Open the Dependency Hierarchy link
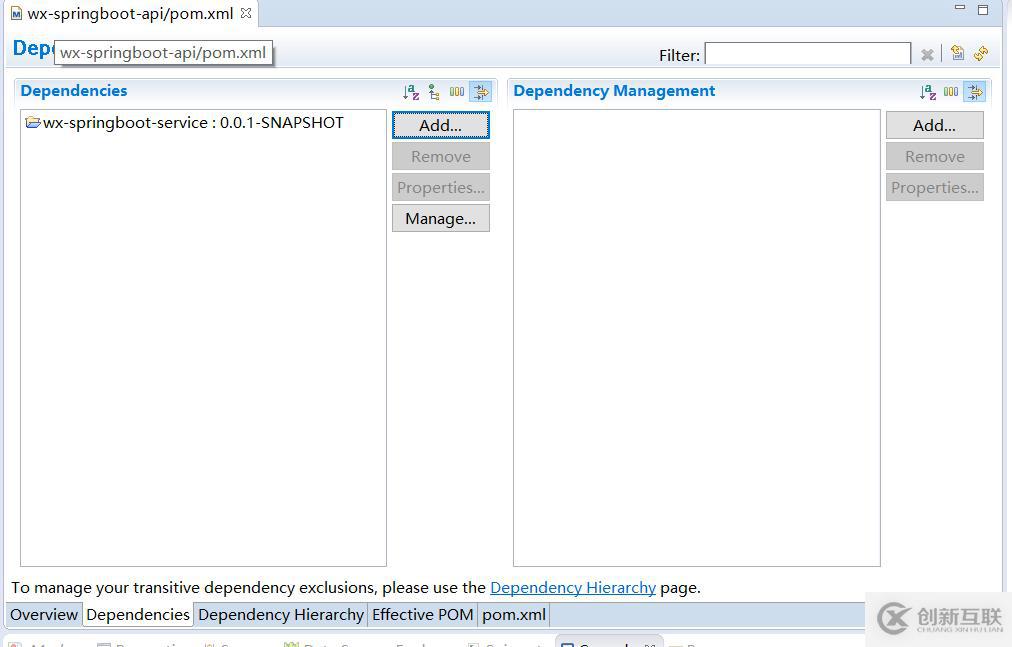1012x647 pixels. (x=573, y=588)
